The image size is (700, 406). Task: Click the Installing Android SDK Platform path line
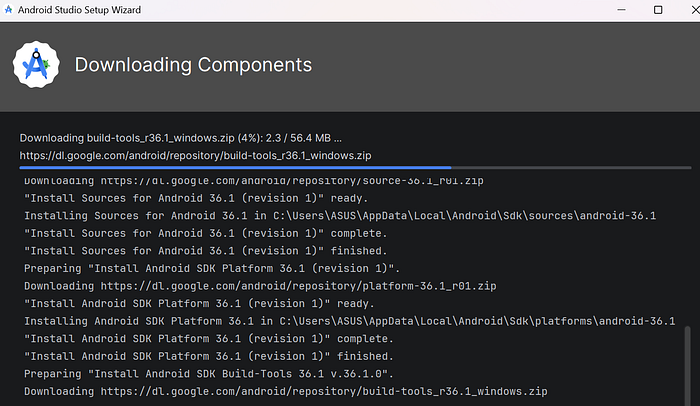click(x=350, y=321)
